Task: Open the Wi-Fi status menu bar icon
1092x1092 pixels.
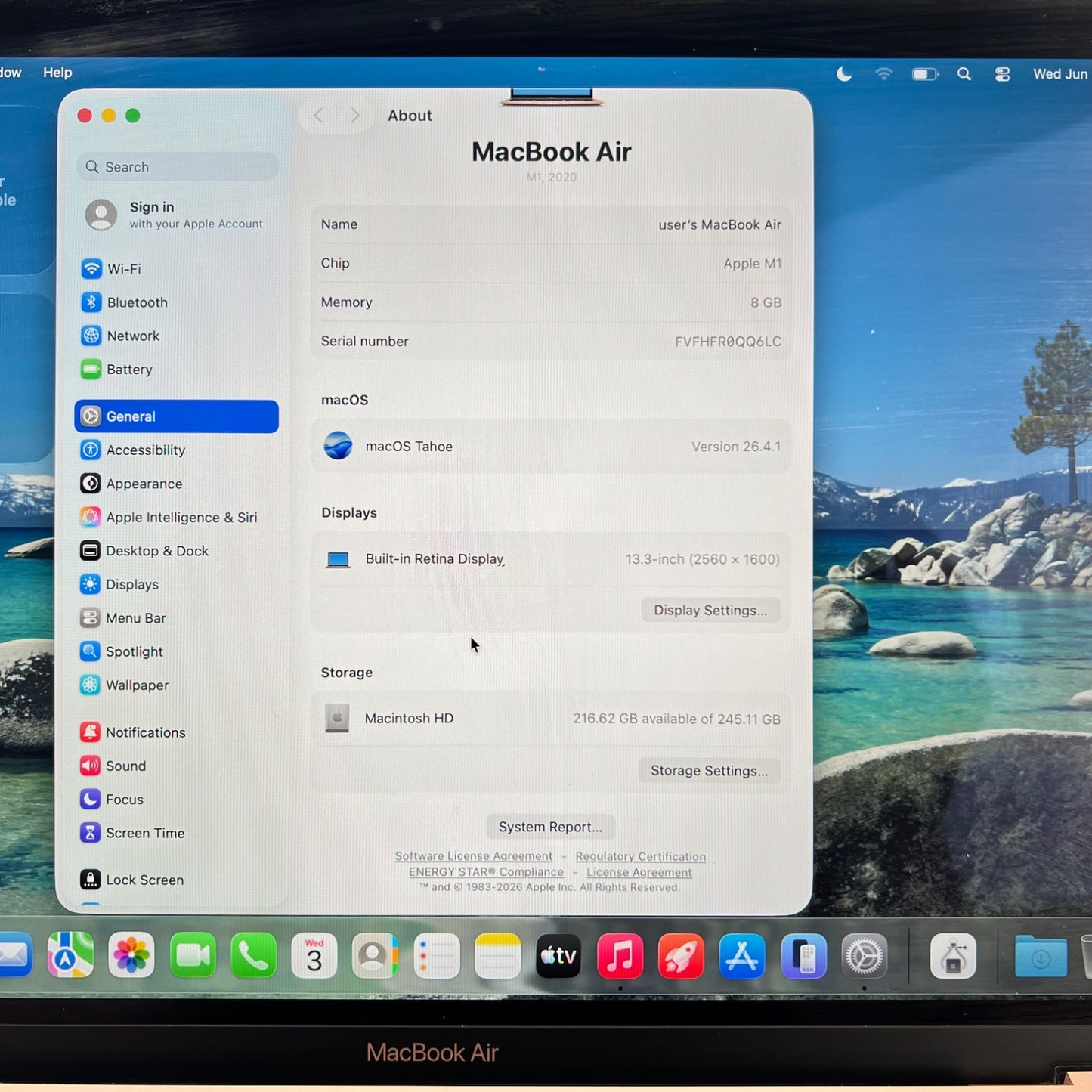Action: tap(883, 74)
